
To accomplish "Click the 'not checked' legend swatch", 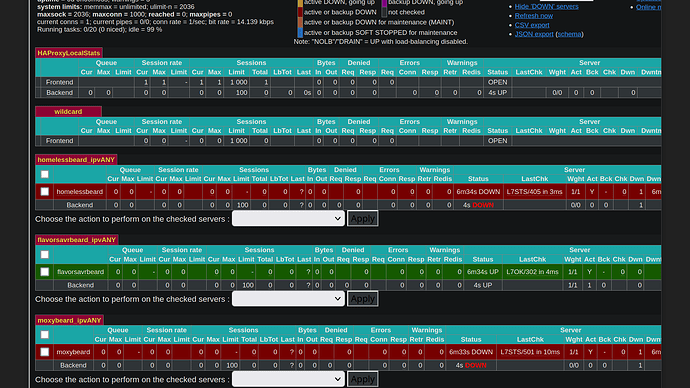I will point(384,12).
